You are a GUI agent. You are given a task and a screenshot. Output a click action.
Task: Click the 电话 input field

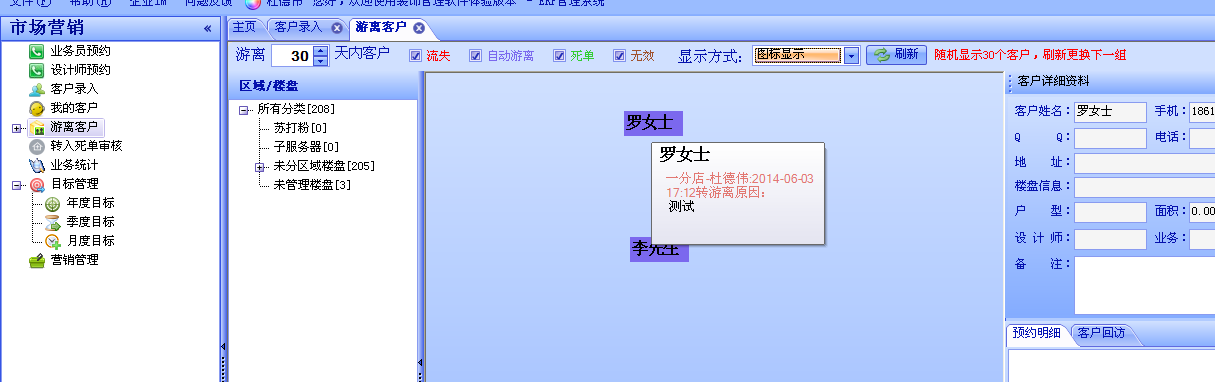pyautogui.click(x=1201, y=137)
